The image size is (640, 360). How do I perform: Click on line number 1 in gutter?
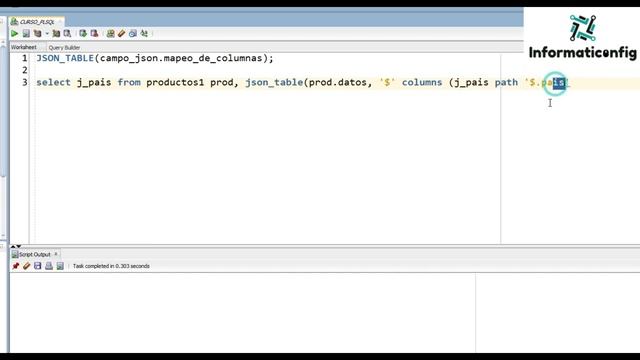tap(24, 58)
